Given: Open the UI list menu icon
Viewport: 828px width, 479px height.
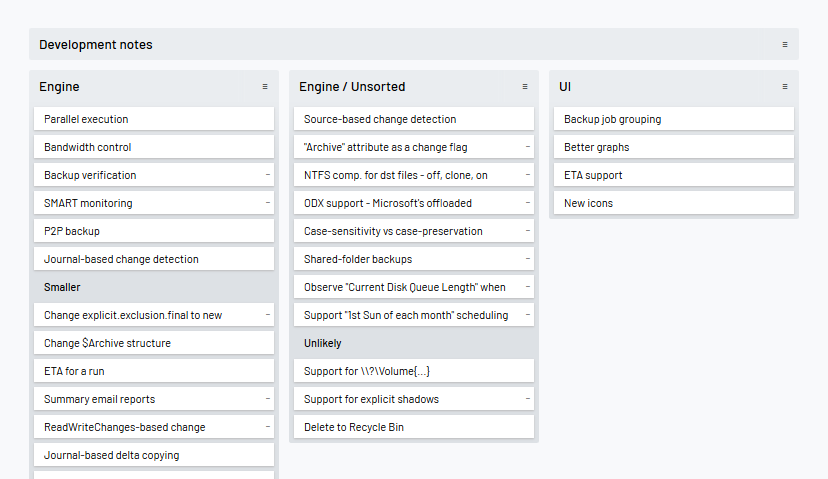Looking at the screenshot, I should point(785,87).
